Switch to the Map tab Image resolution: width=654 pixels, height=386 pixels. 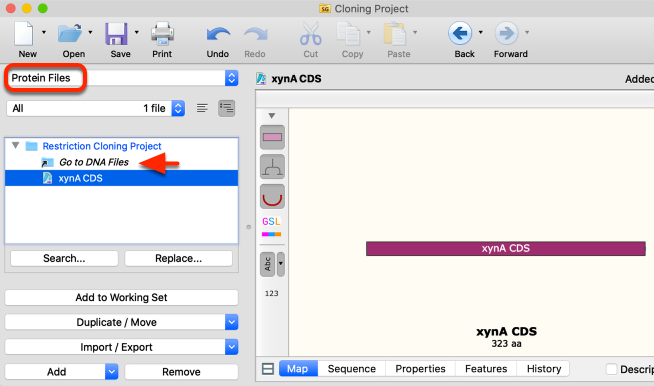[x=298, y=369]
